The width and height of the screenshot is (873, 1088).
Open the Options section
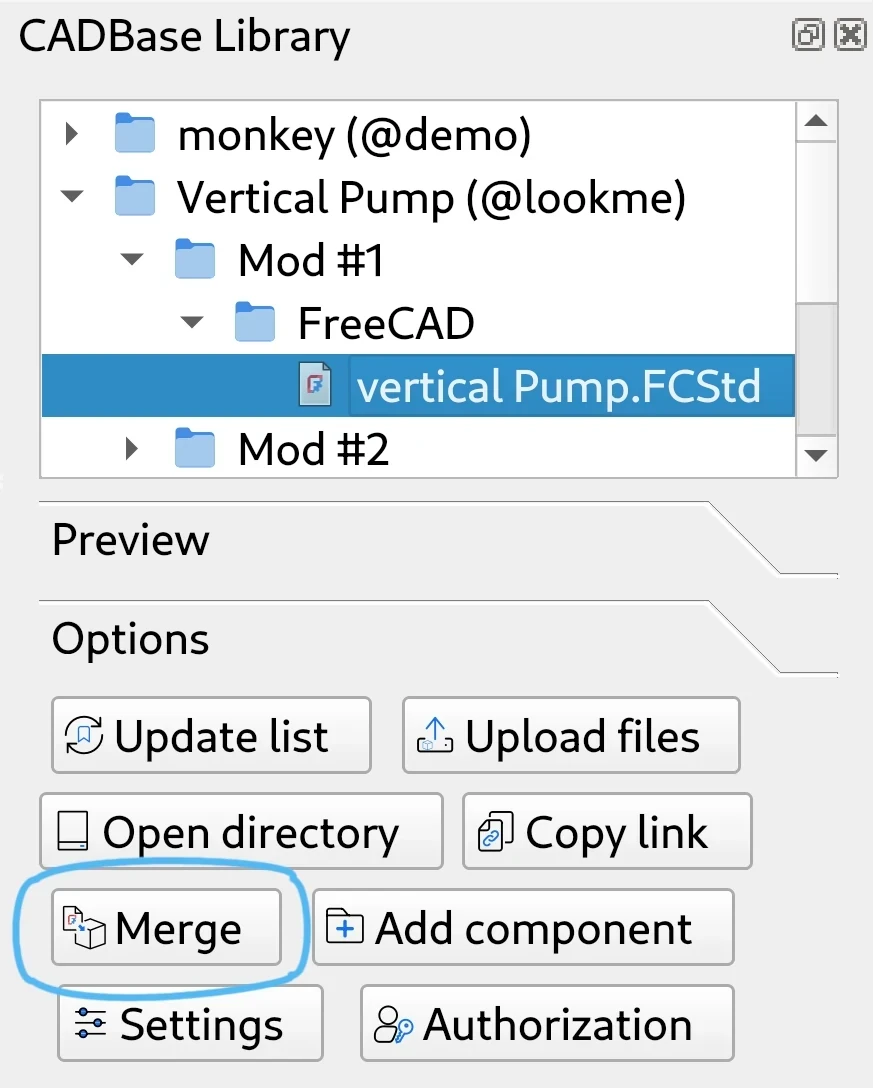130,638
